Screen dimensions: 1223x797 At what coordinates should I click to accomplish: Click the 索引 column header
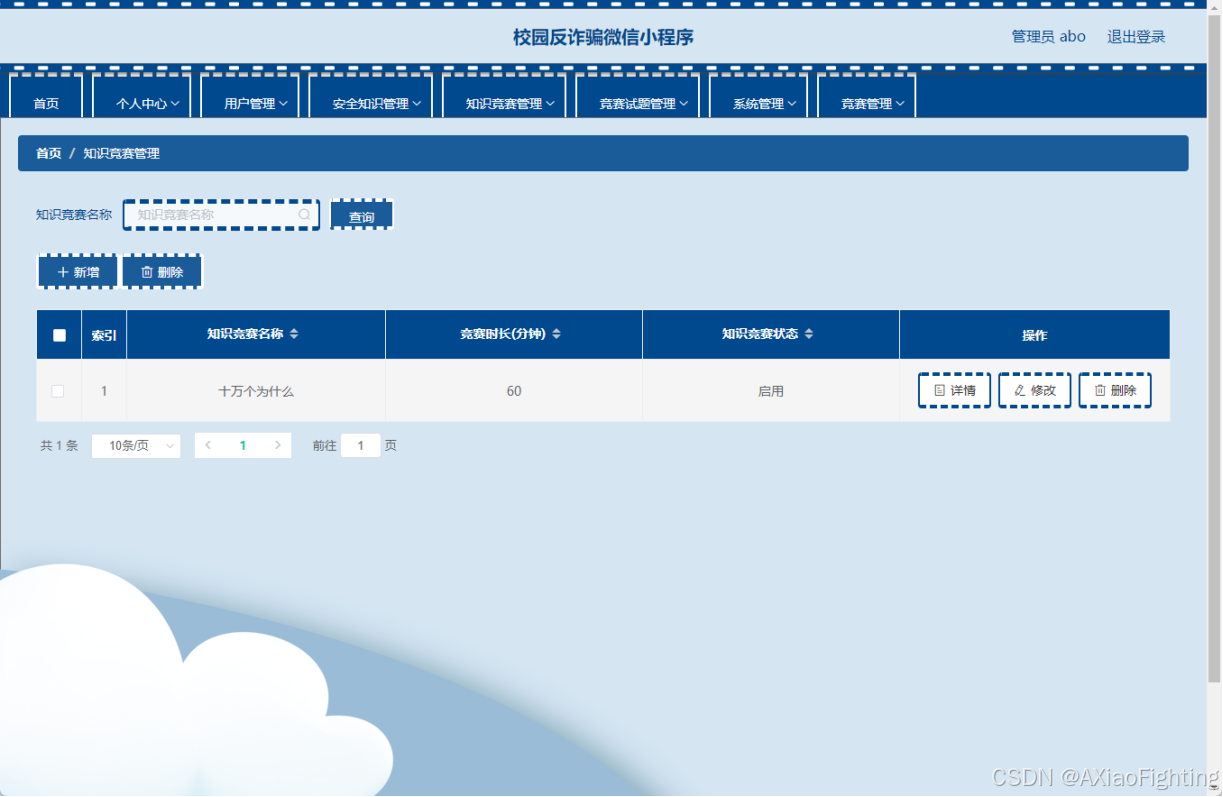(x=104, y=335)
